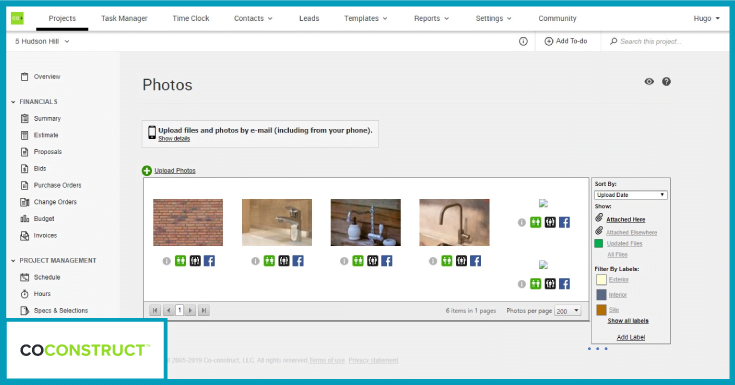Click the All Files filter link

pos(617,255)
